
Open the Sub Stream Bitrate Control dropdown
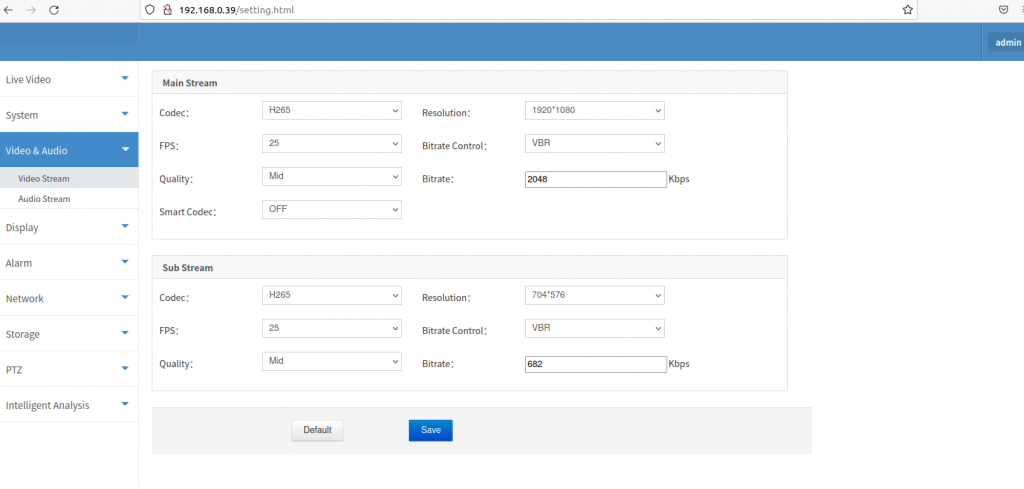pyautogui.click(x=594, y=328)
